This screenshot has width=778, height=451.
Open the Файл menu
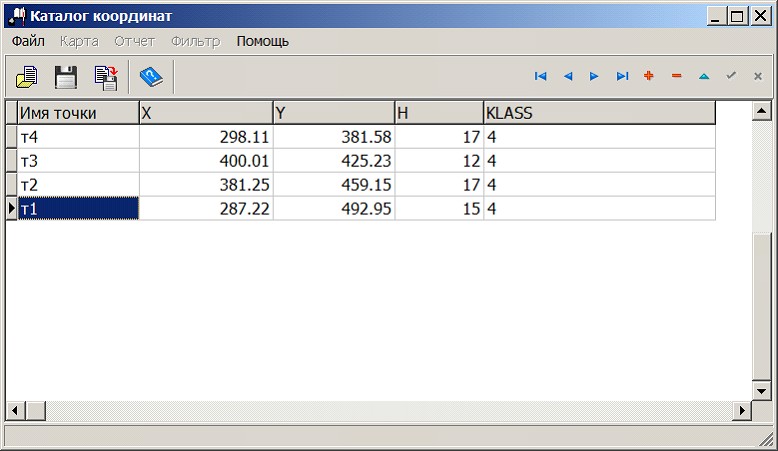coord(28,41)
